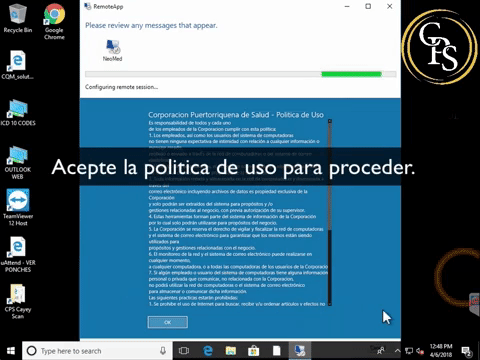Click the policy text scrollbar
480x360 pixels.
tap(330, 212)
